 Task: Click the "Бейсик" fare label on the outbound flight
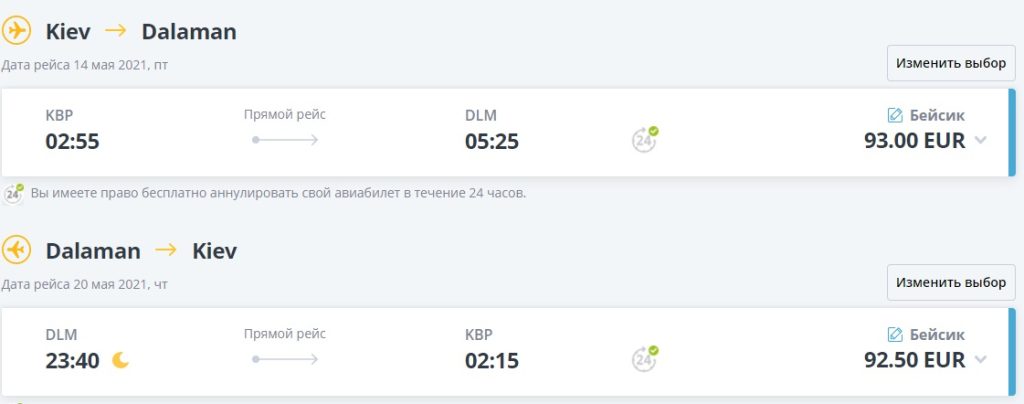[x=937, y=116]
